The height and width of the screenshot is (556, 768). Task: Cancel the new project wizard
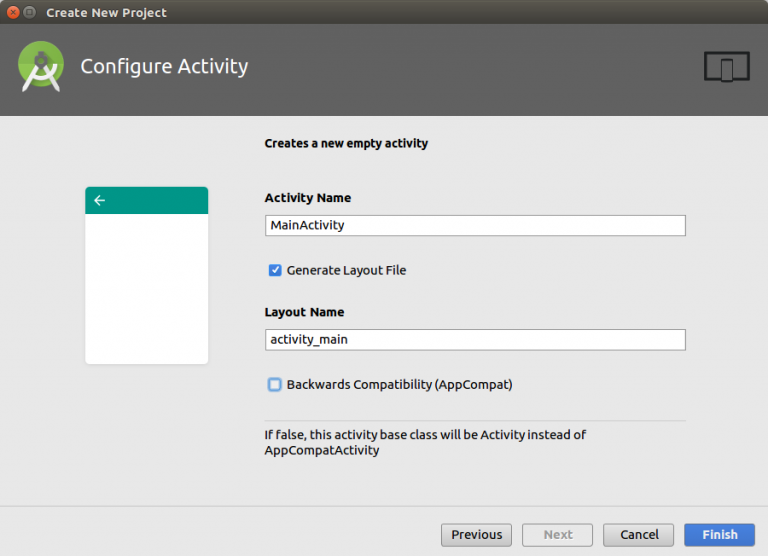[x=639, y=534]
